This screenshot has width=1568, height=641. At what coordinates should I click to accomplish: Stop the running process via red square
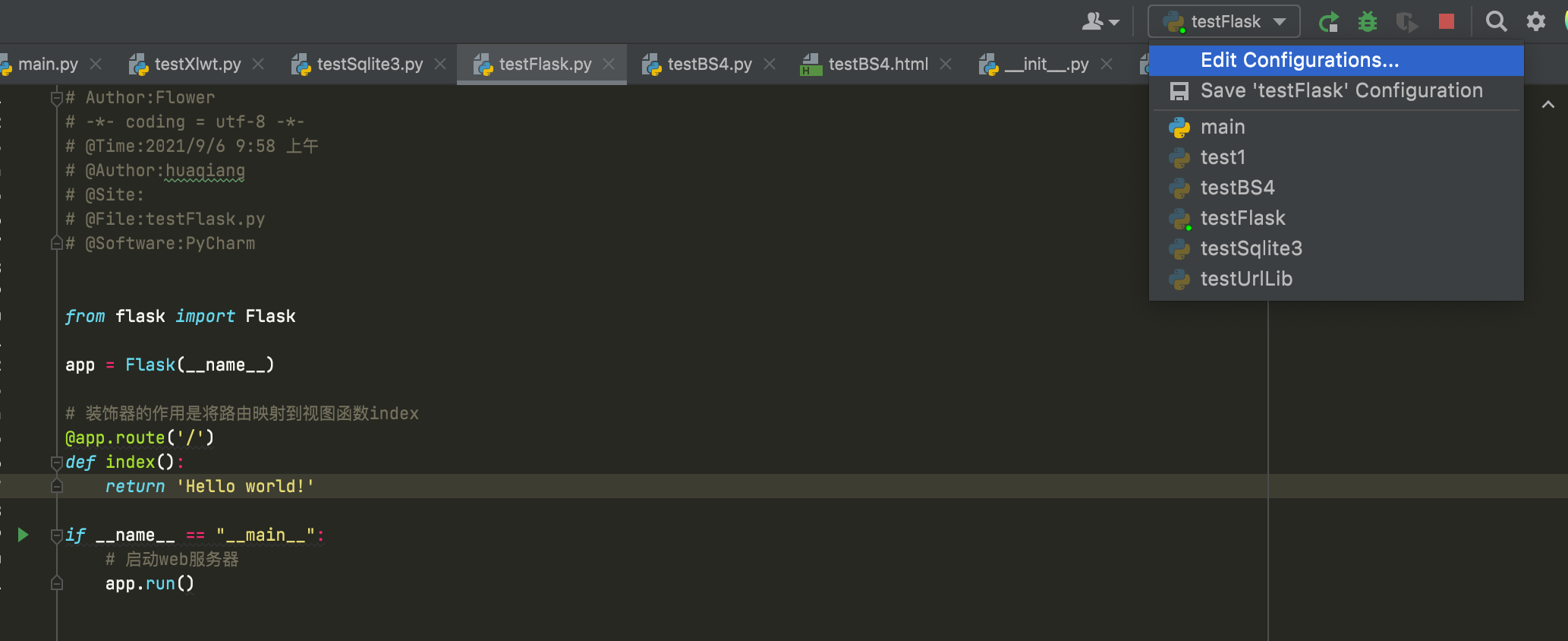tap(1447, 22)
